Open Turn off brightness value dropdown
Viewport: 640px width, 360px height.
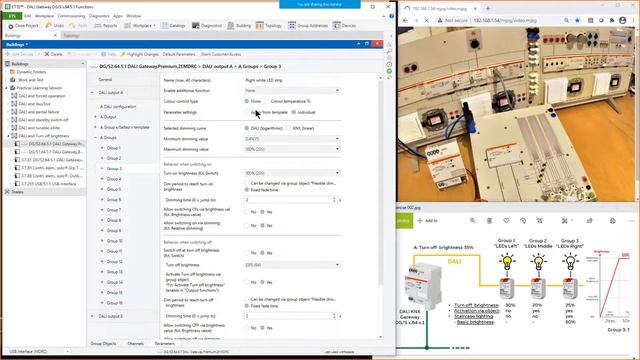tap(292, 265)
